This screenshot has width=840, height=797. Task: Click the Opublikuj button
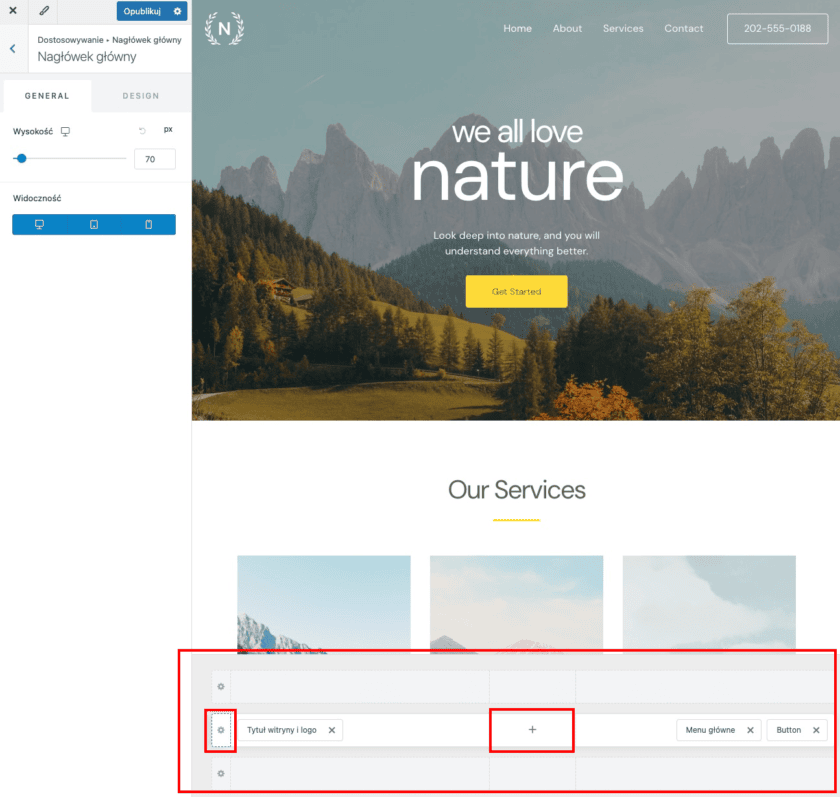tap(142, 11)
